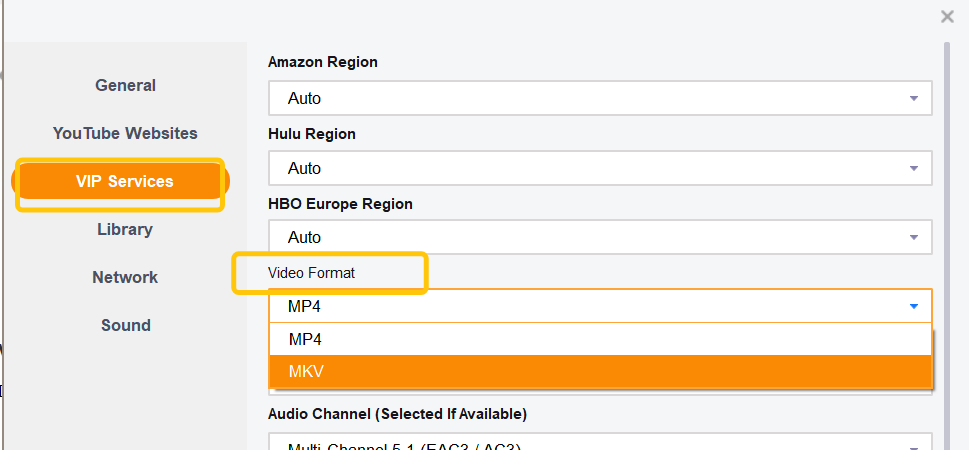Image resolution: width=969 pixels, height=450 pixels.
Task: Click the Hulu Region dropdown arrow
Action: 913,168
